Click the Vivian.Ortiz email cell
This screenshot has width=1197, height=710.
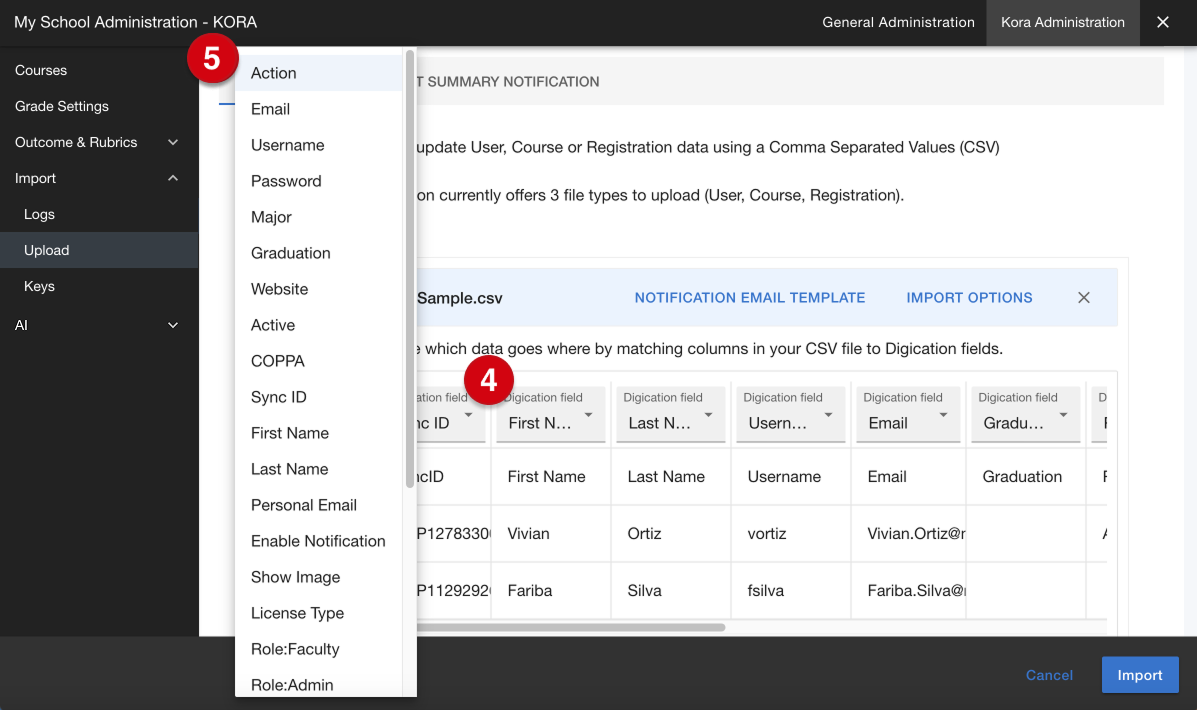(x=909, y=534)
